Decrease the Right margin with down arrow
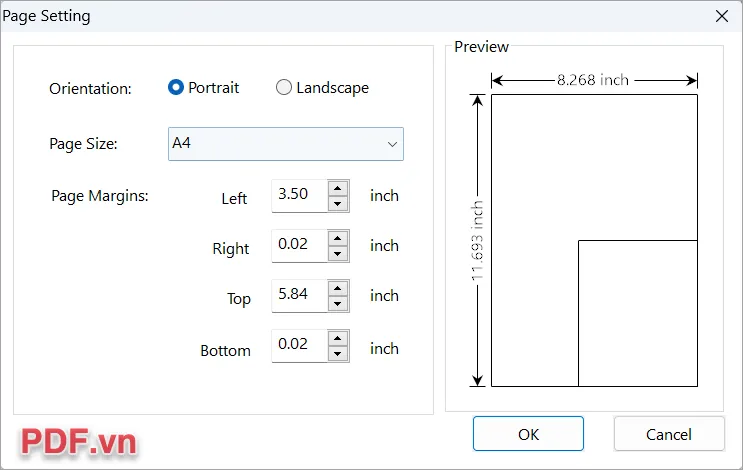 tap(338, 253)
